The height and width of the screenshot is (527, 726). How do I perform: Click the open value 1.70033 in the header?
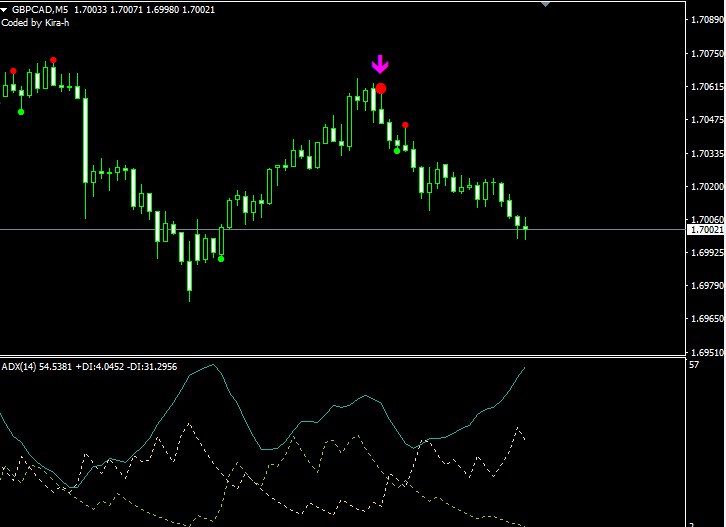pyautogui.click(x=90, y=10)
